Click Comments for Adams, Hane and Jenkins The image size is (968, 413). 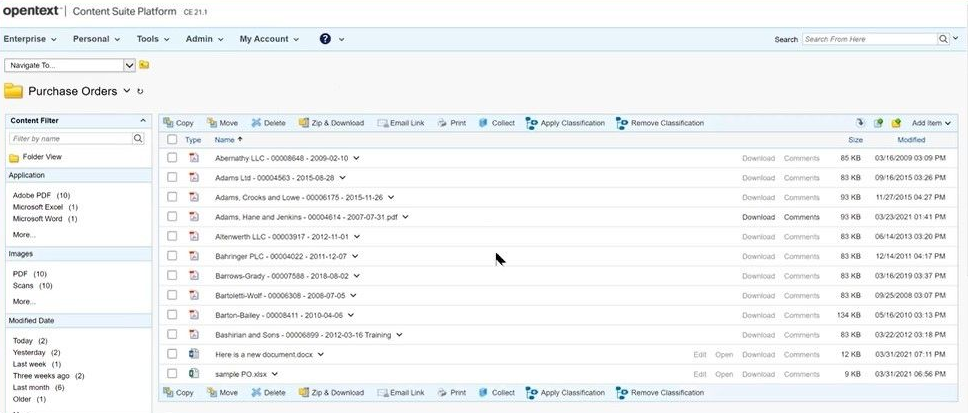(801, 217)
